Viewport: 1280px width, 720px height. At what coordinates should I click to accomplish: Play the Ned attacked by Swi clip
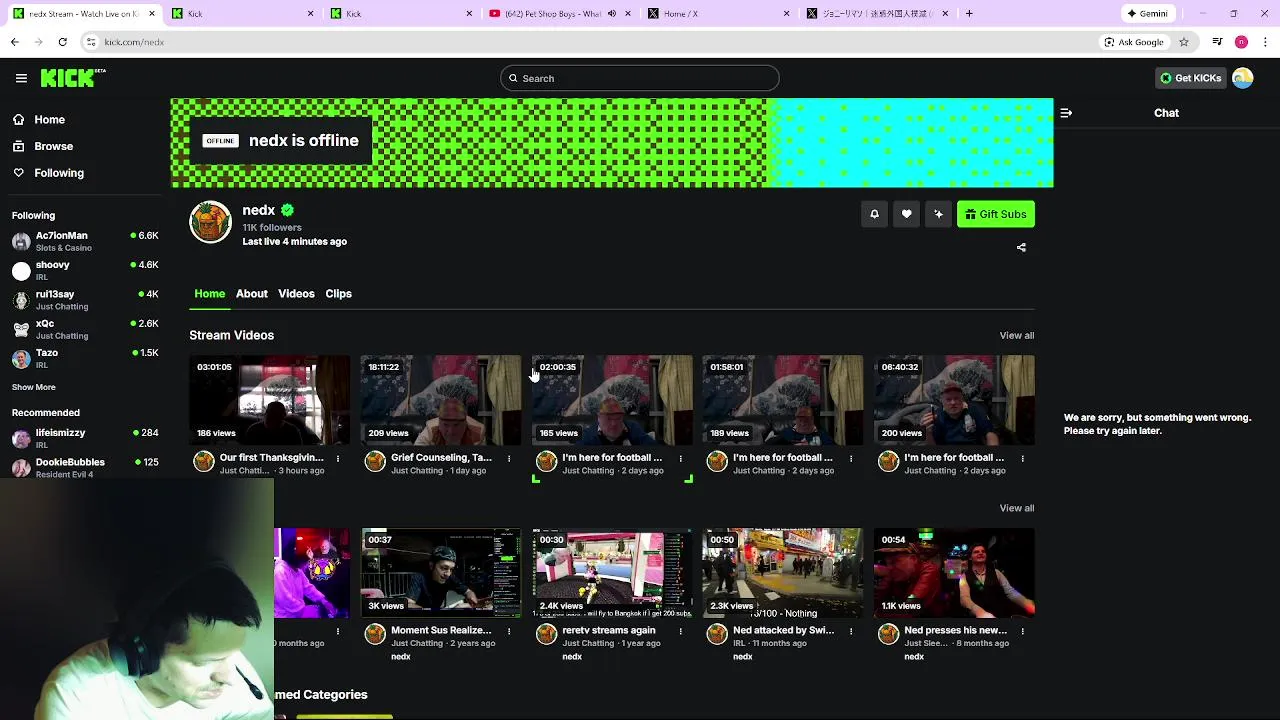pos(783,573)
